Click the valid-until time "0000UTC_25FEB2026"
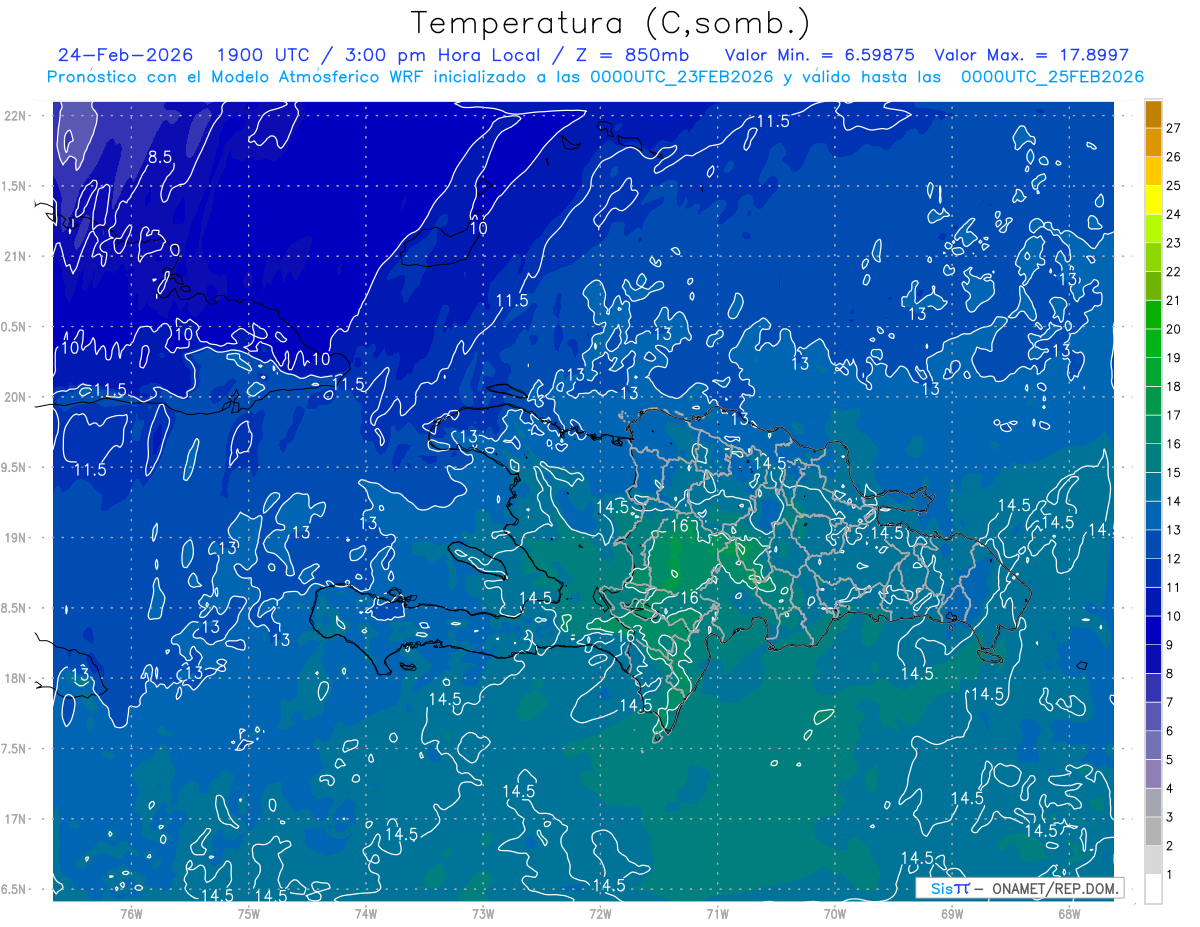1200x927 pixels. (x=1052, y=77)
